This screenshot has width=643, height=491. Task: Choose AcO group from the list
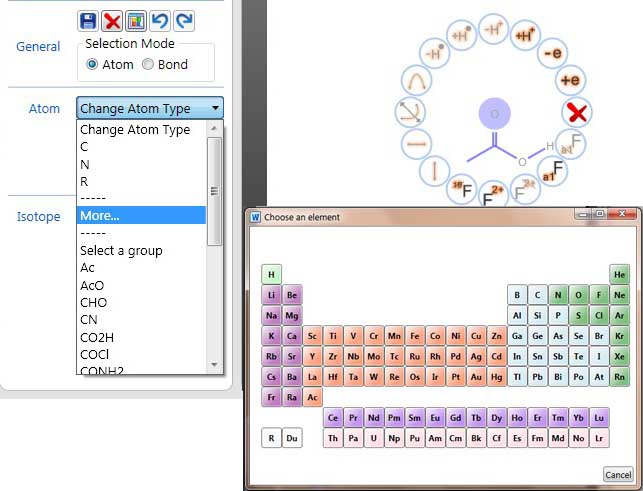(x=141, y=285)
